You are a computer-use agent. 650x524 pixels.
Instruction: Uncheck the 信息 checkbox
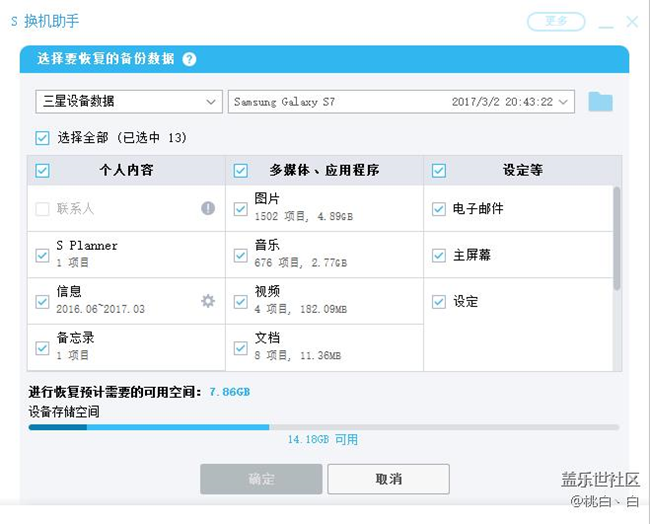coord(42,301)
